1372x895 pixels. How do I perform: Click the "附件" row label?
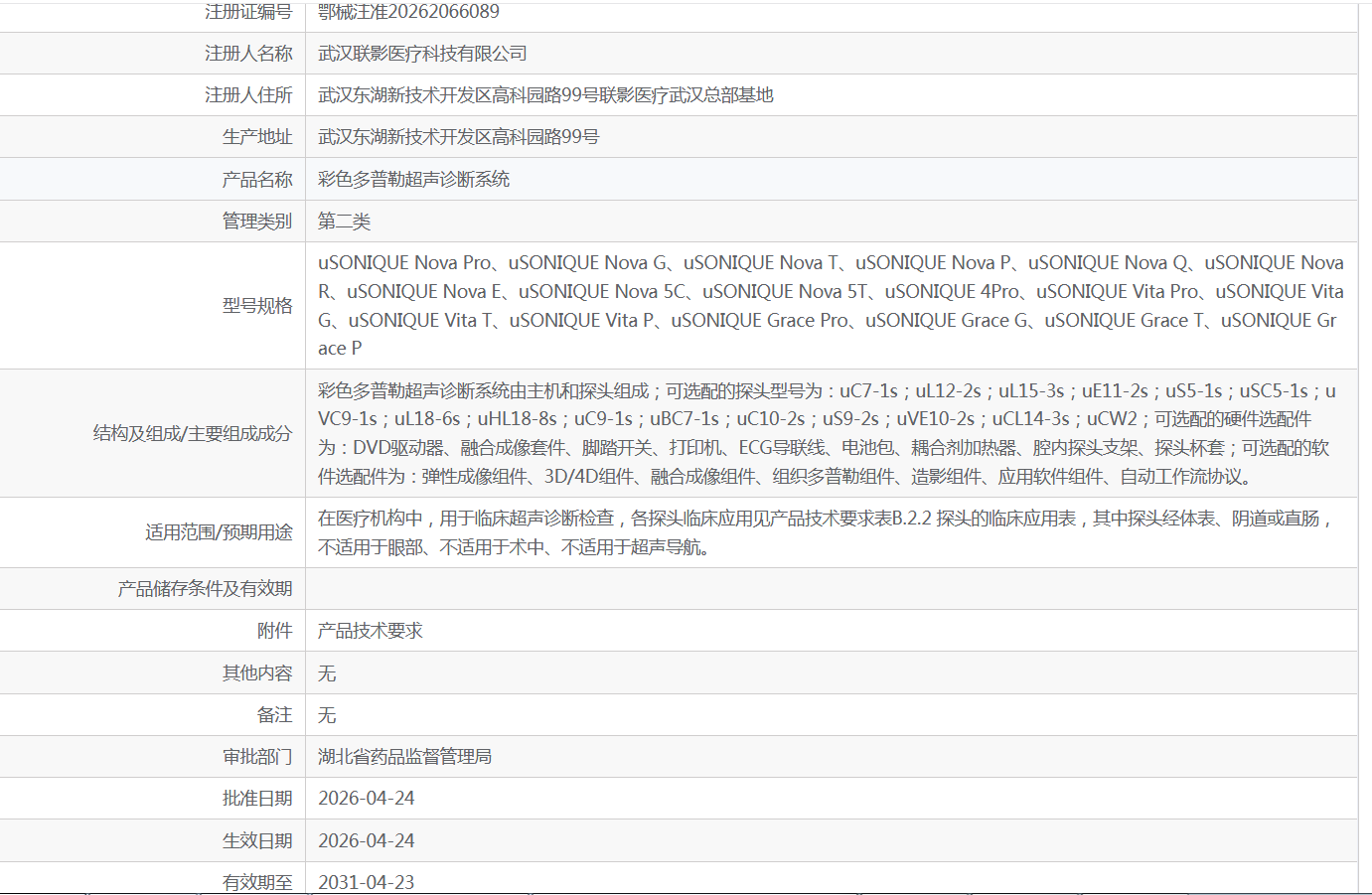pyautogui.click(x=274, y=631)
